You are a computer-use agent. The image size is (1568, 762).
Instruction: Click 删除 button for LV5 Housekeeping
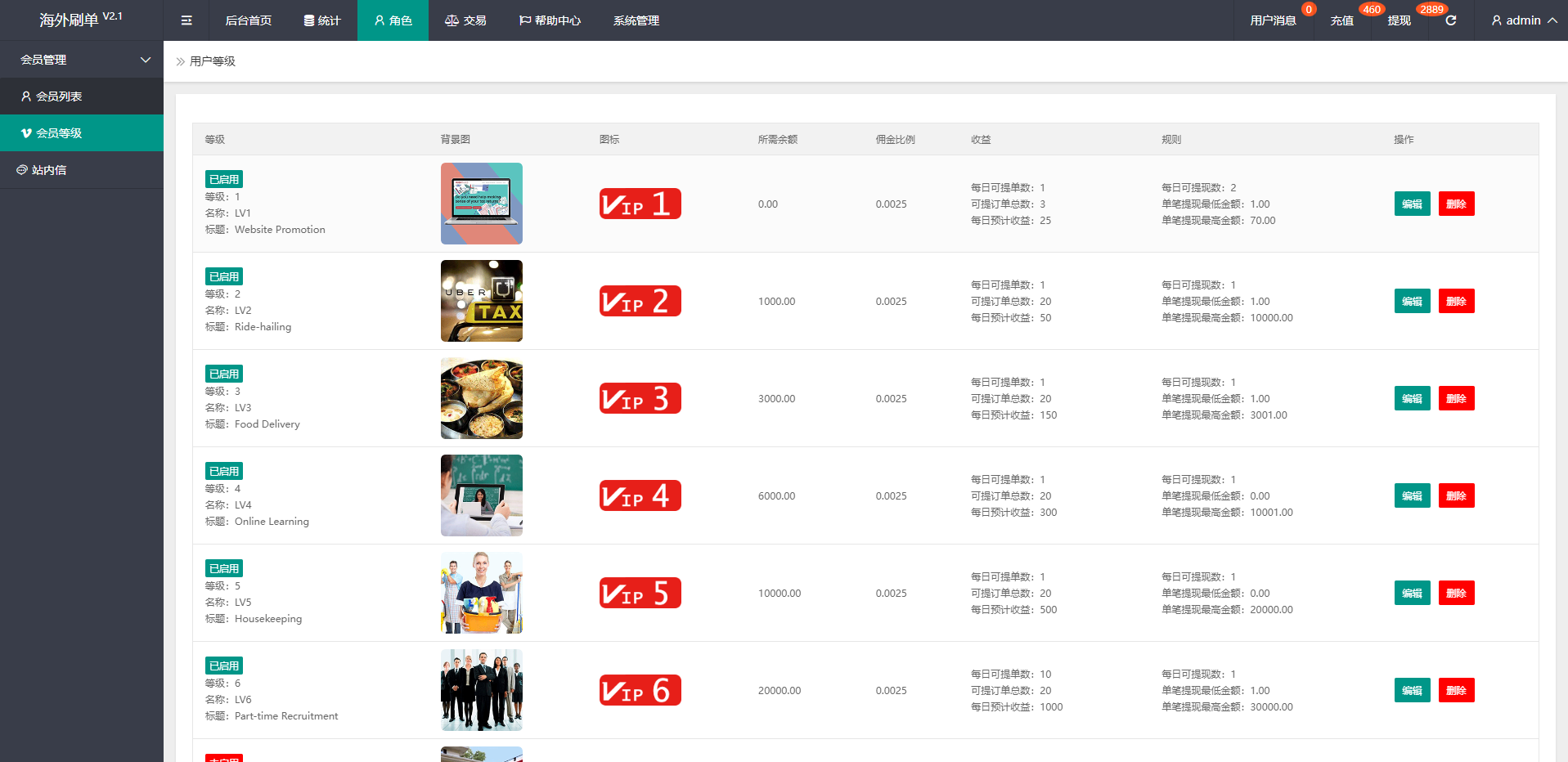(1456, 593)
